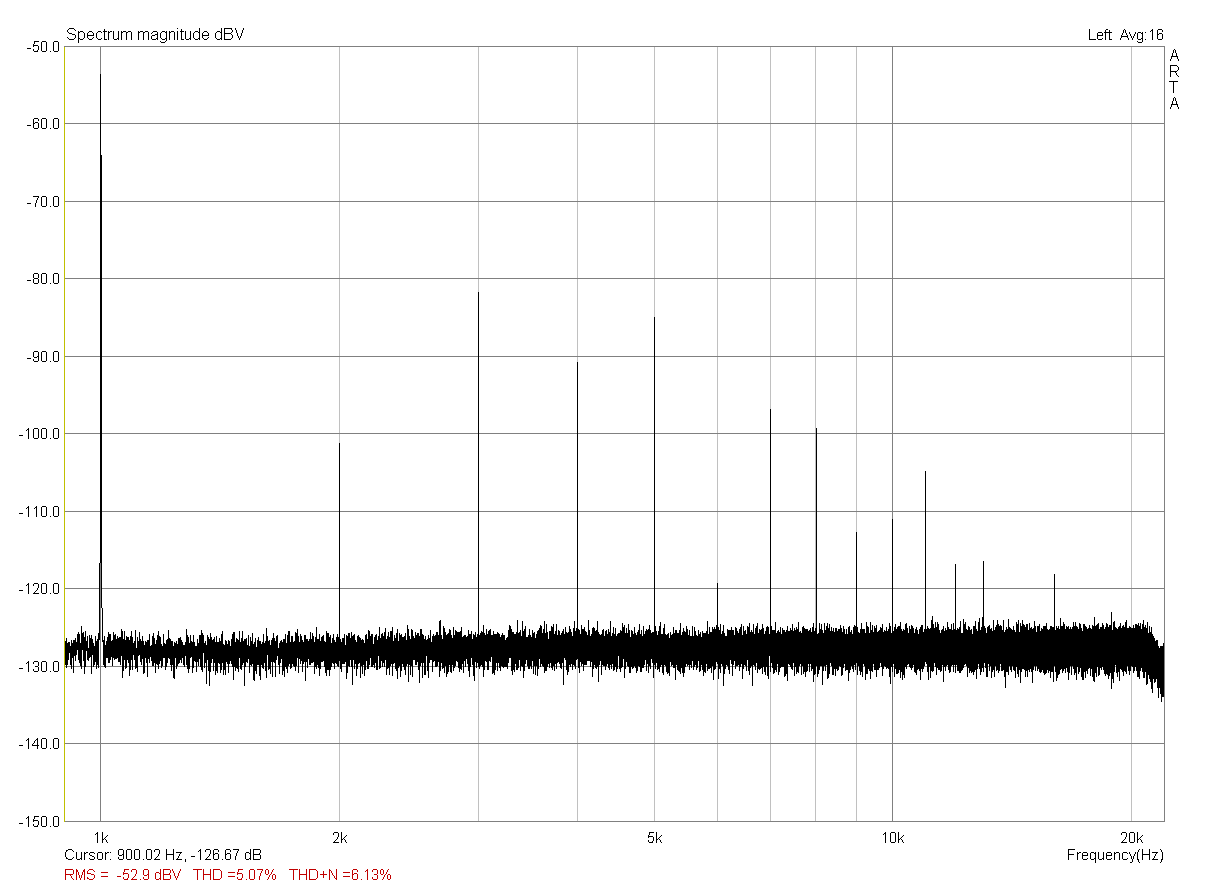Click the -100.0 y-axis label
This screenshot has height=884, width=1228.
coord(39,434)
